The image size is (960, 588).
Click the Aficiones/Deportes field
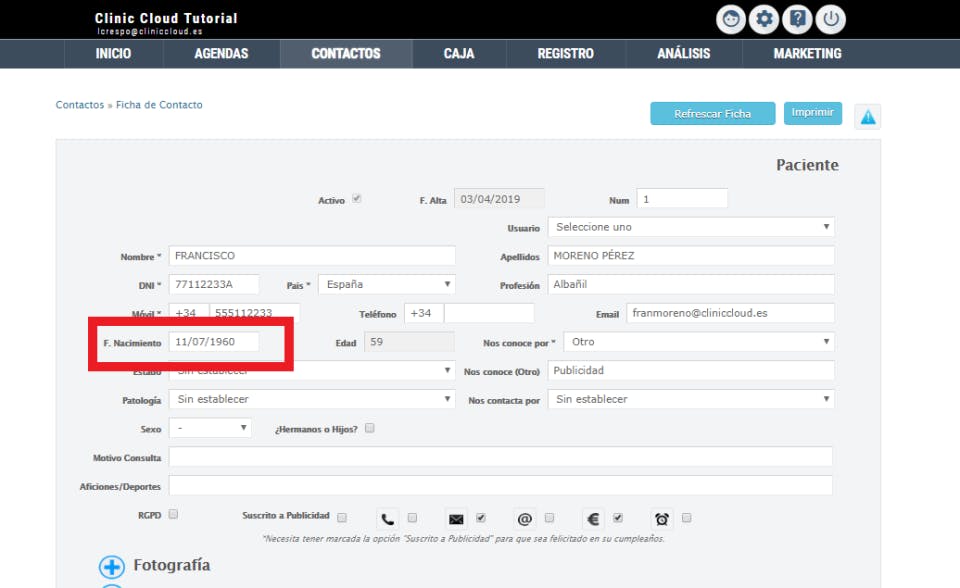pyautogui.click(x=501, y=485)
